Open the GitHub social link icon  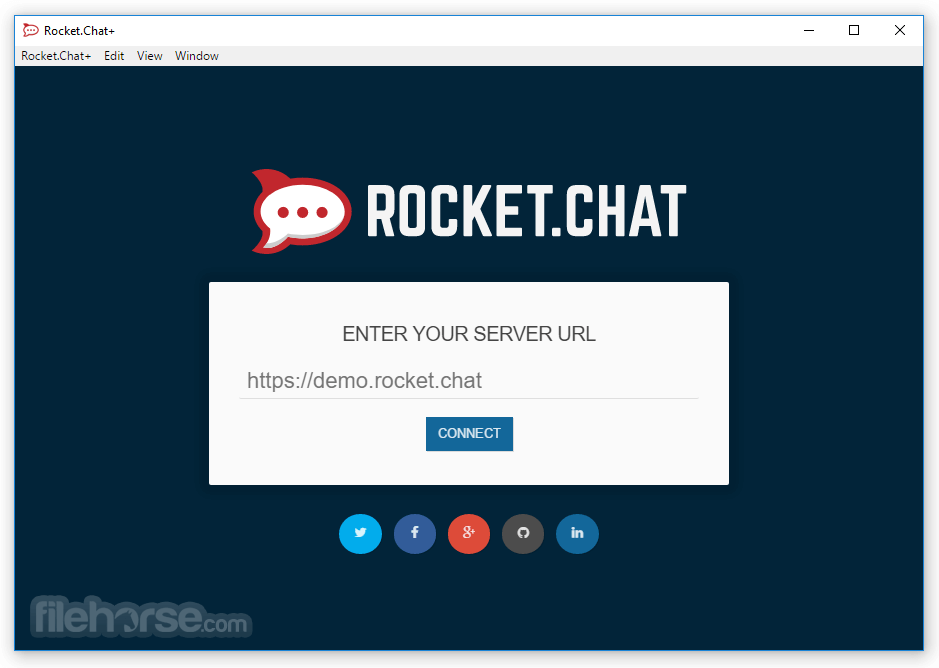523,533
